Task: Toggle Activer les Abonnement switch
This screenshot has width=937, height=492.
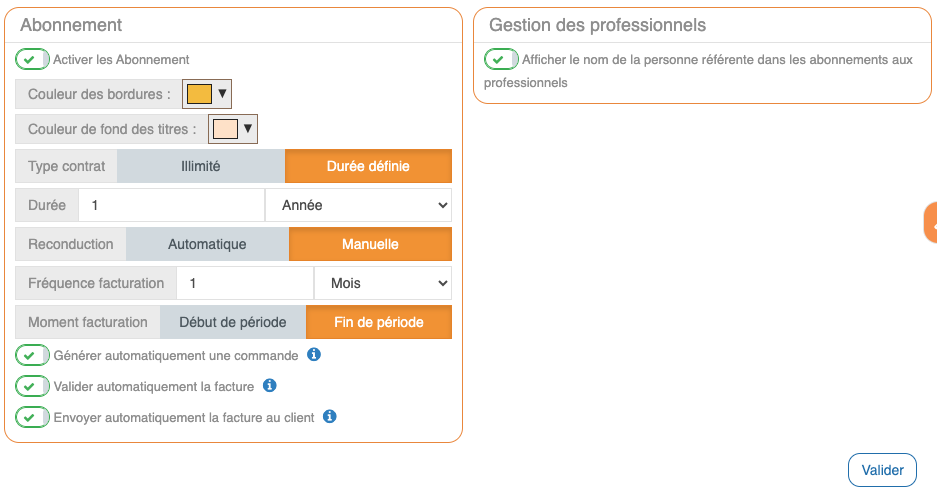Action: 33,60
